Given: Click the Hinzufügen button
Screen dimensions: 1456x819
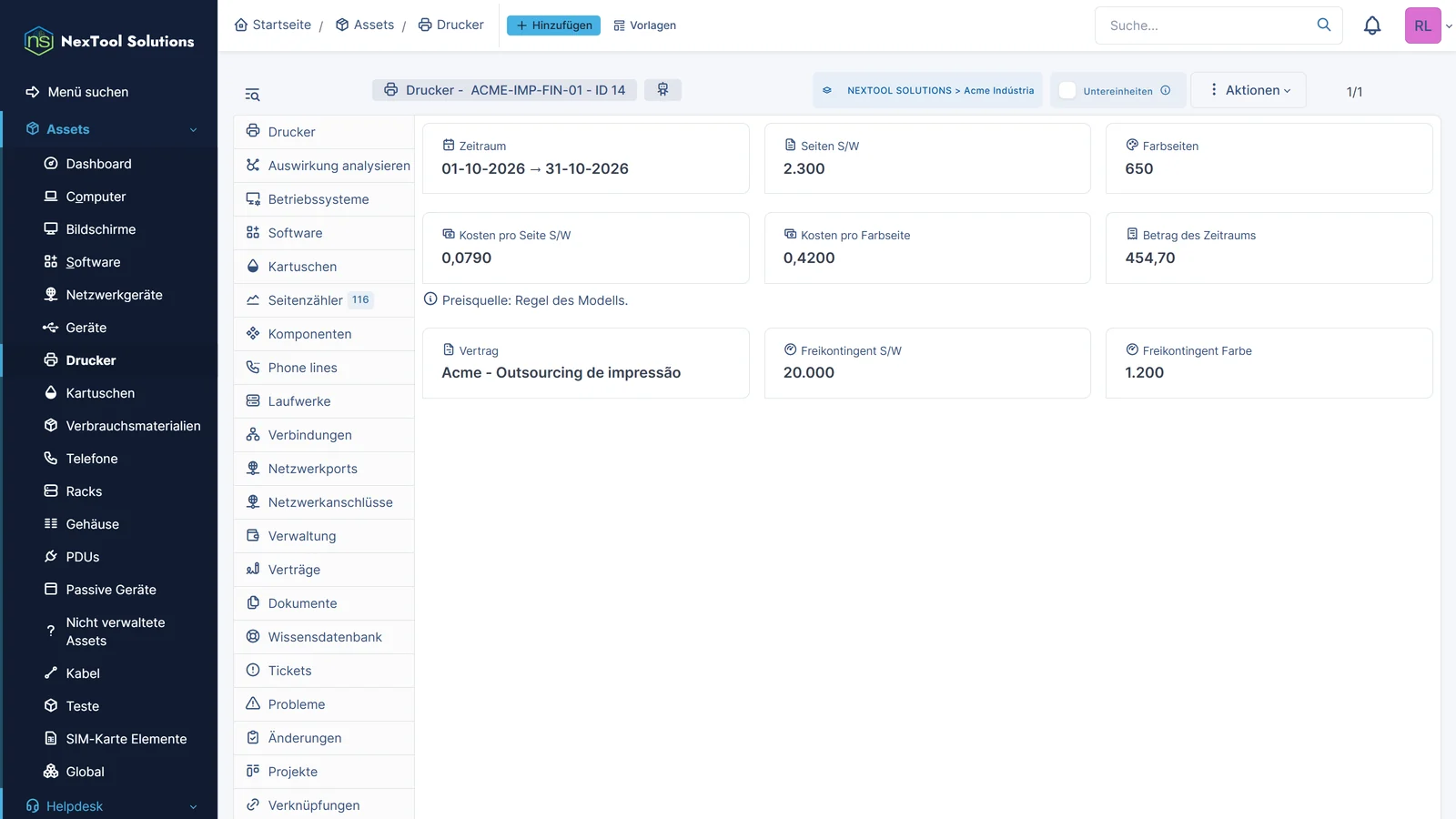Looking at the screenshot, I should click(x=553, y=25).
